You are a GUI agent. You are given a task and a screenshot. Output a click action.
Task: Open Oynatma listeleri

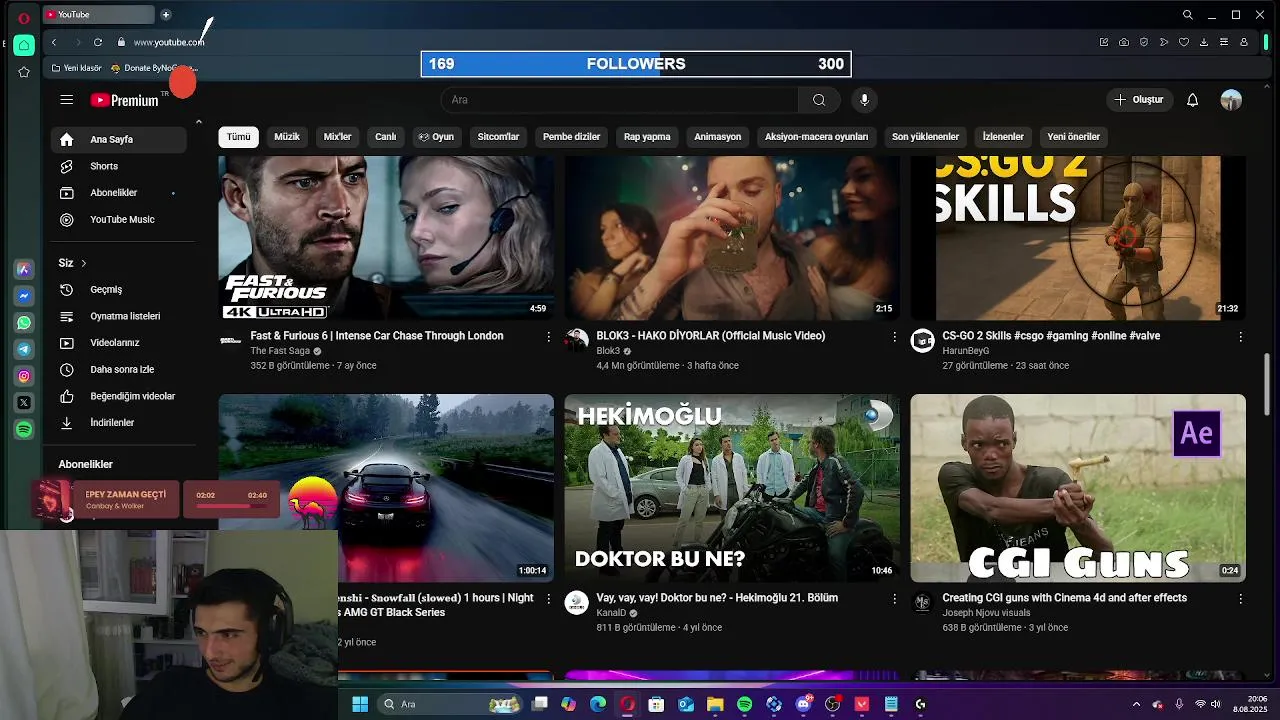[x=119, y=316]
